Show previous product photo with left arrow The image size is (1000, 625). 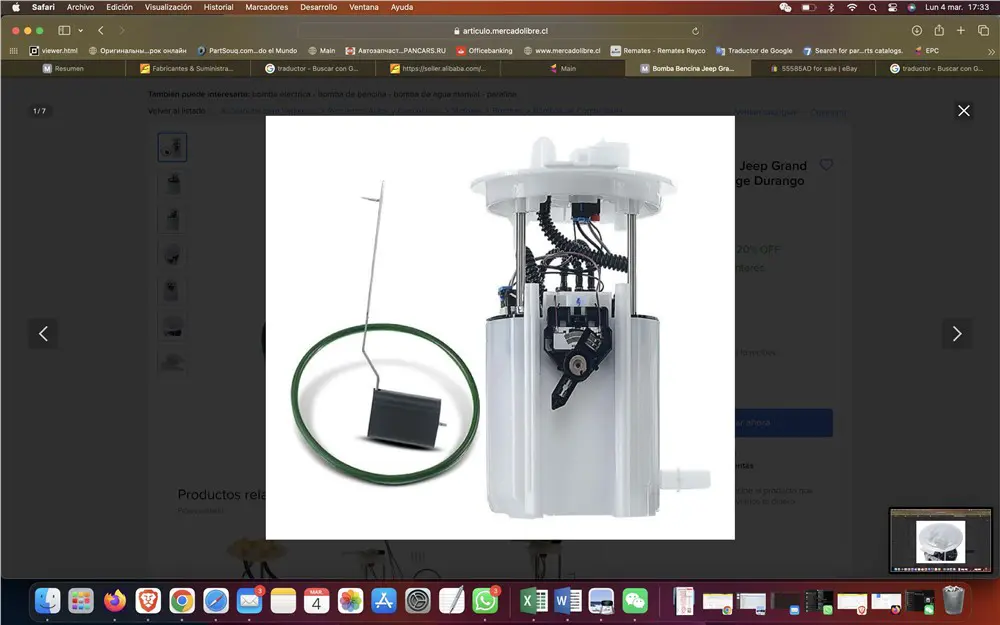(43, 333)
